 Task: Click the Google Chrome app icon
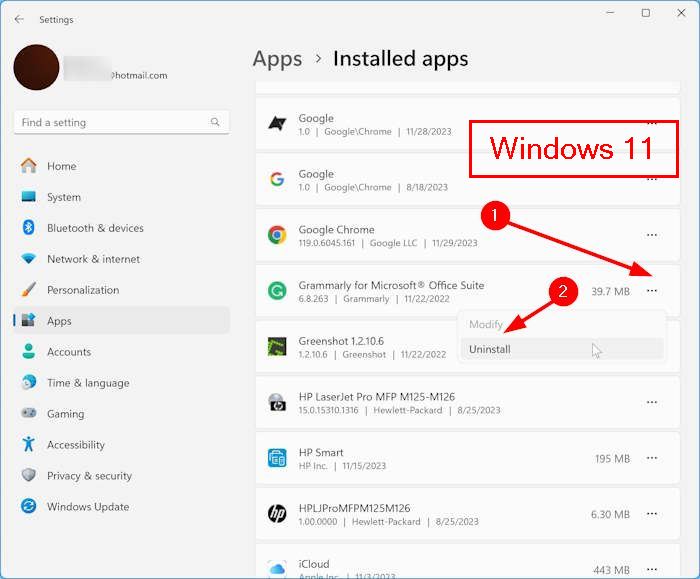tap(277, 235)
